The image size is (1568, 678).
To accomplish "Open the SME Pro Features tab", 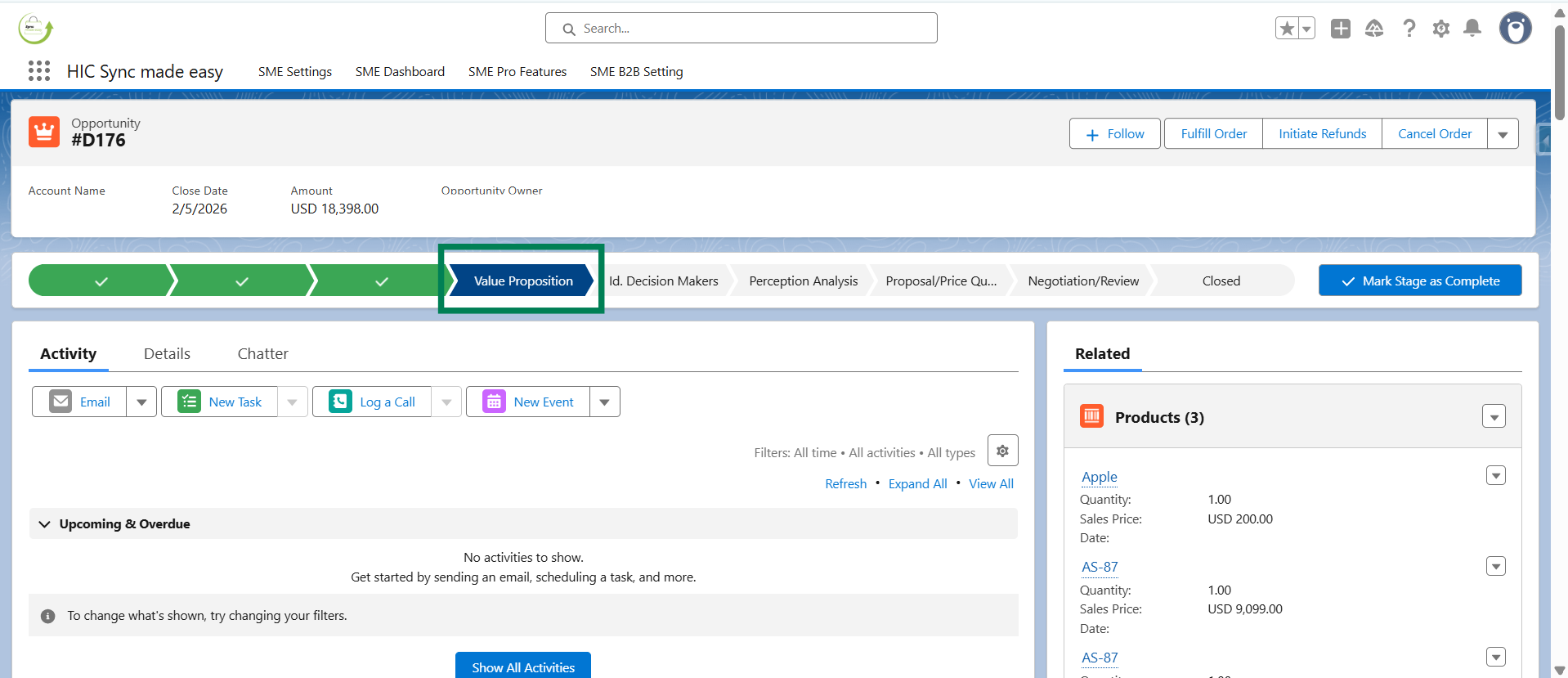I will pos(517,72).
